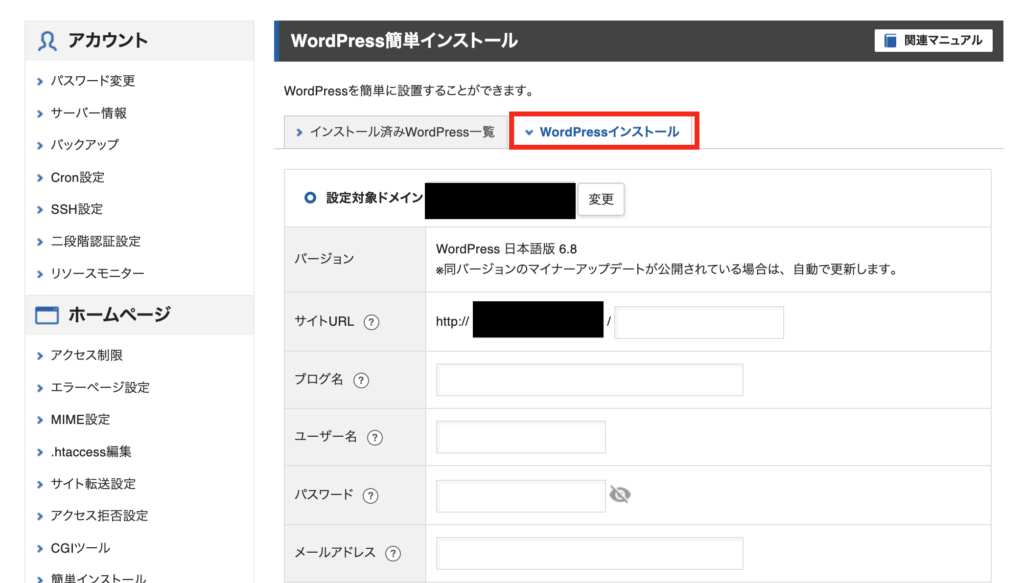Screen dimensions: 1024x583
Task: Click the アカウント section heading
Action: [x=108, y=40]
